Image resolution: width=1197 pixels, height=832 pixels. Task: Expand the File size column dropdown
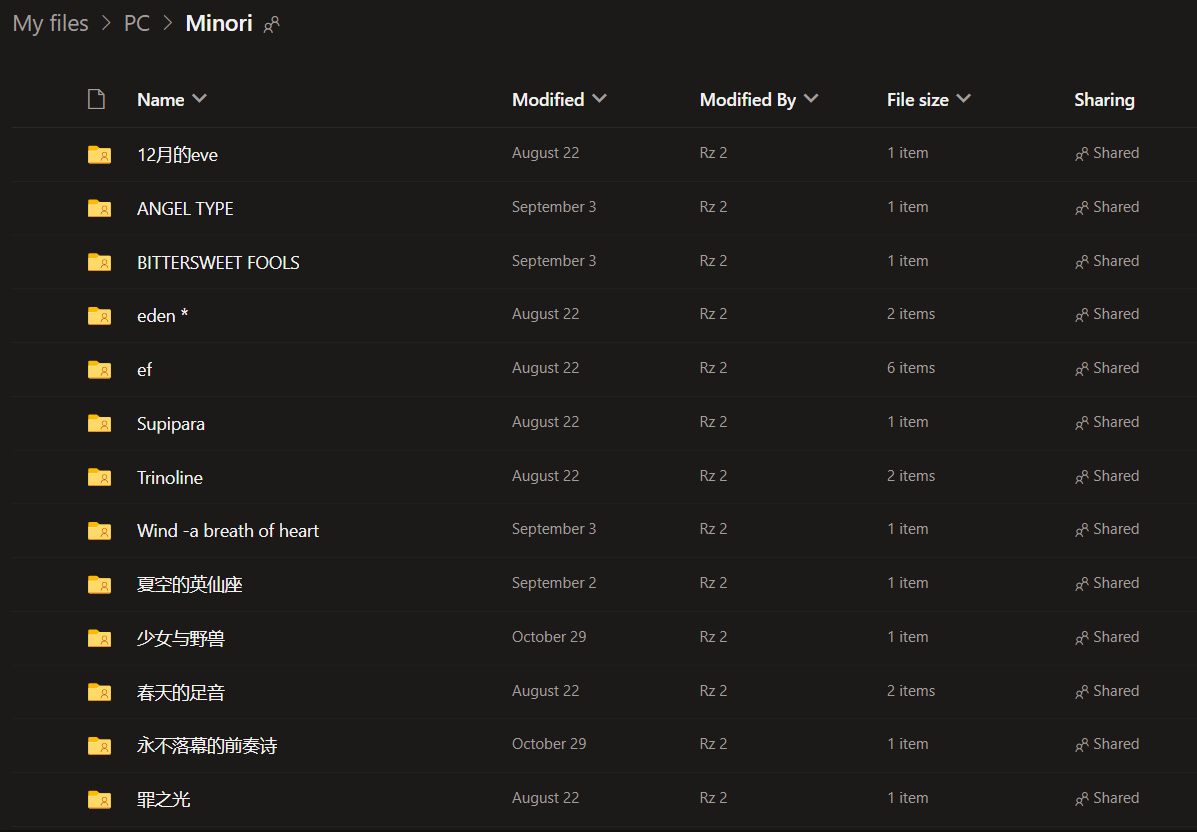963,99
